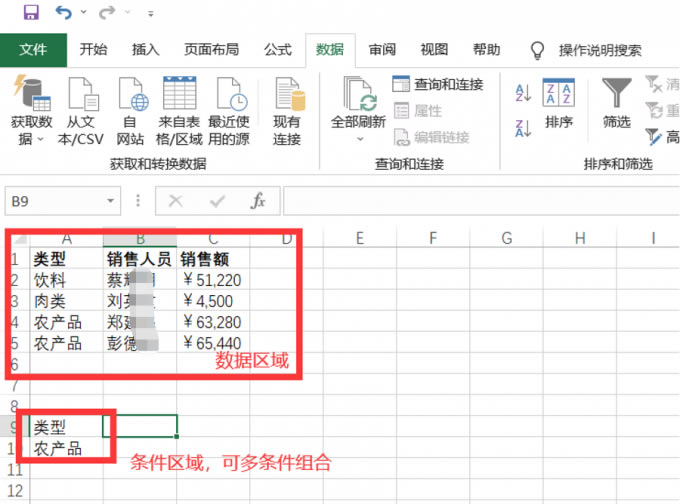Expand the 全部刷新 dropdown chevron
This screenshot has width=680, height=504.
[x=360, y=139]
